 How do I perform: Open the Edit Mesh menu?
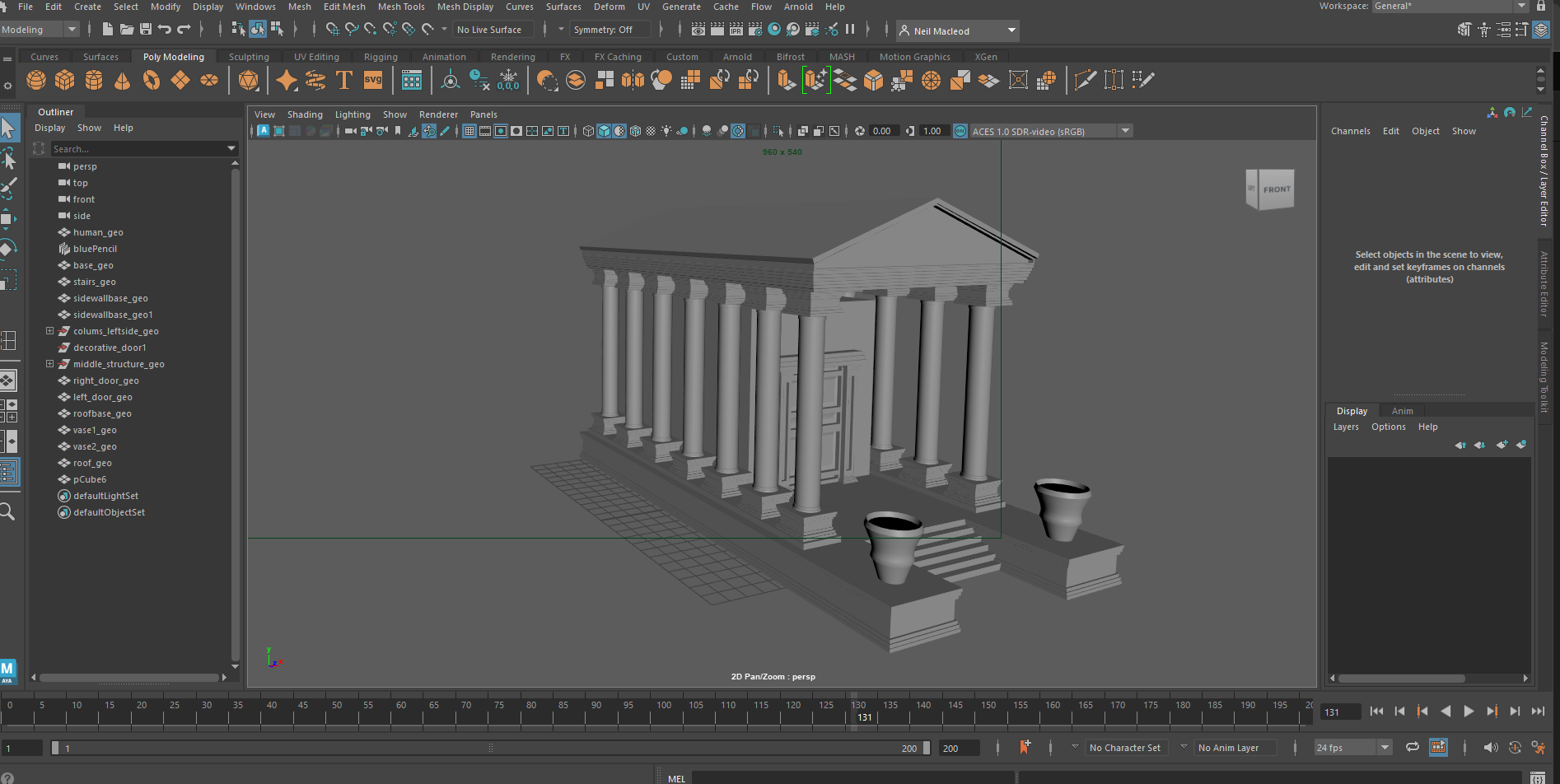coord(344,7)
